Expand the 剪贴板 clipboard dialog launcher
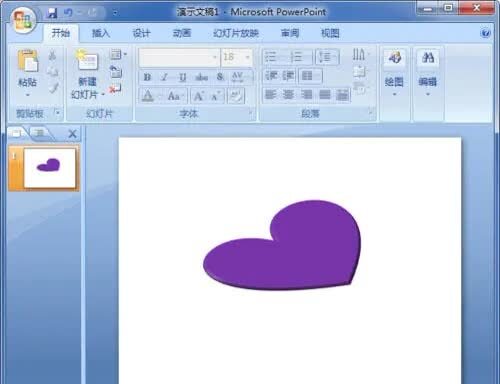The image size is (500, 384). [57, 113]
